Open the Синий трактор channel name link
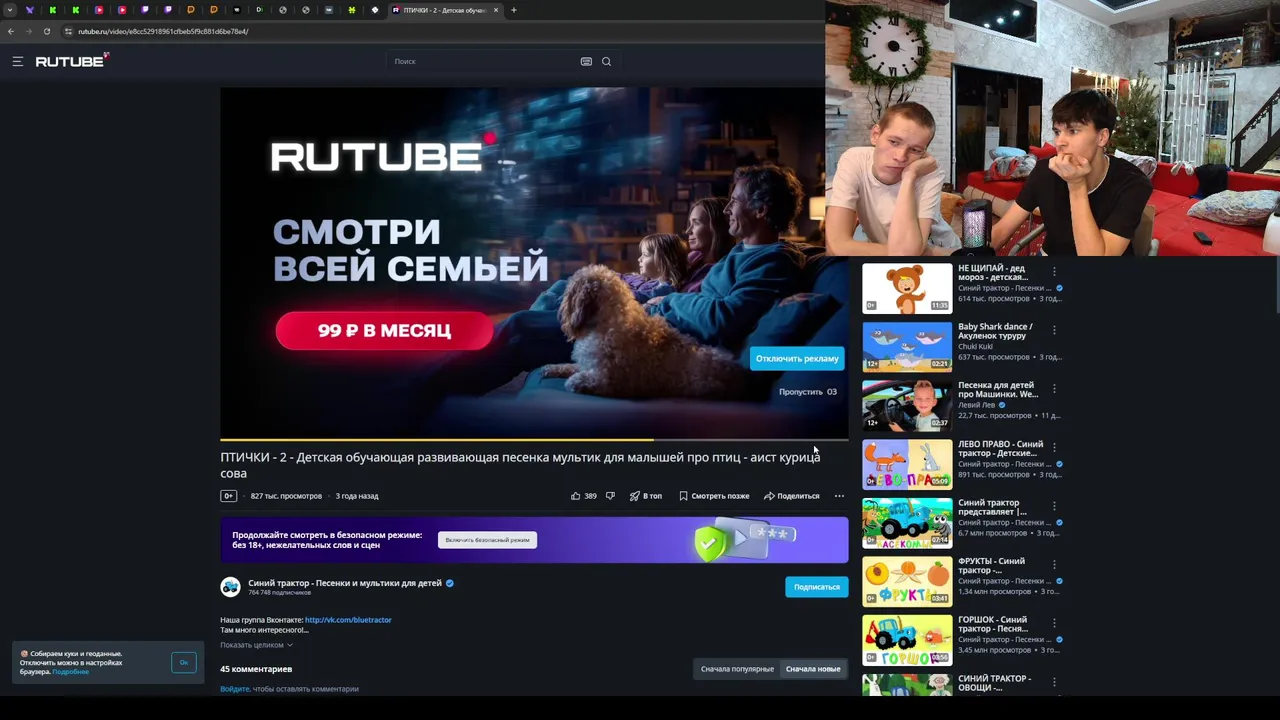Image resolution: width=1280 pixels, height=720 pixels. point(345,583)
